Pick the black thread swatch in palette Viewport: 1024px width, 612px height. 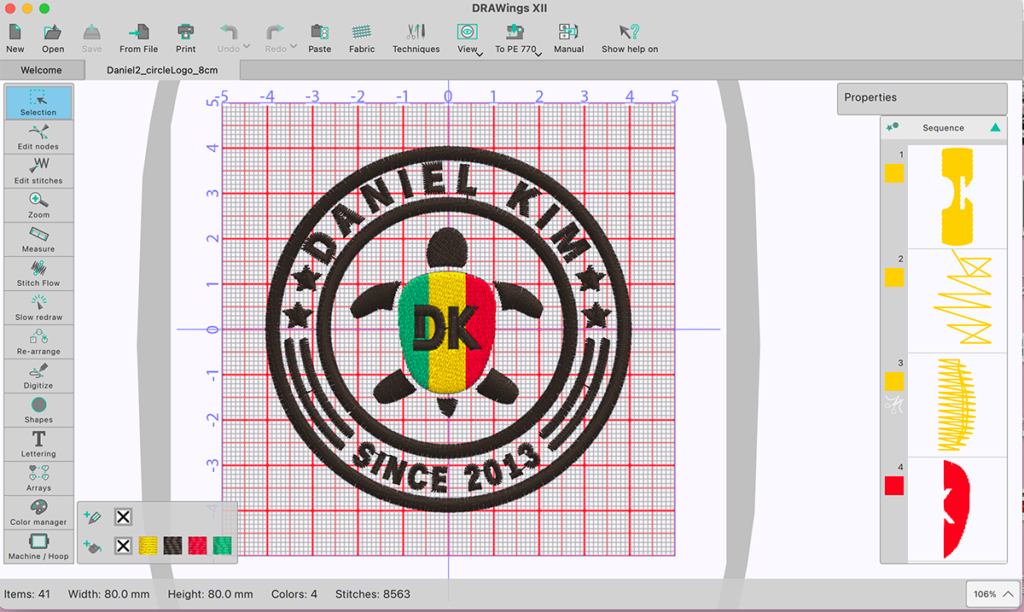[172, 545]
